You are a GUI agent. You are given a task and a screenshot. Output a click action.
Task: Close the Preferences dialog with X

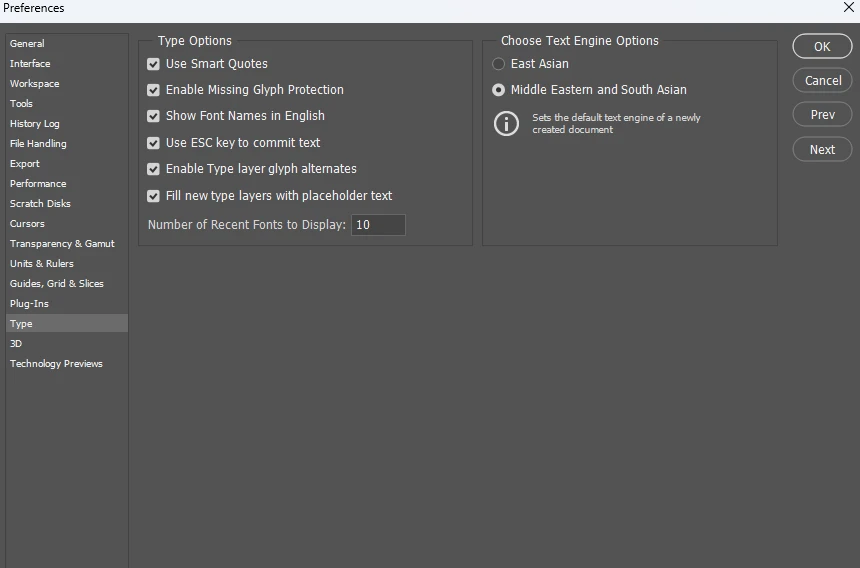point(848,7)
